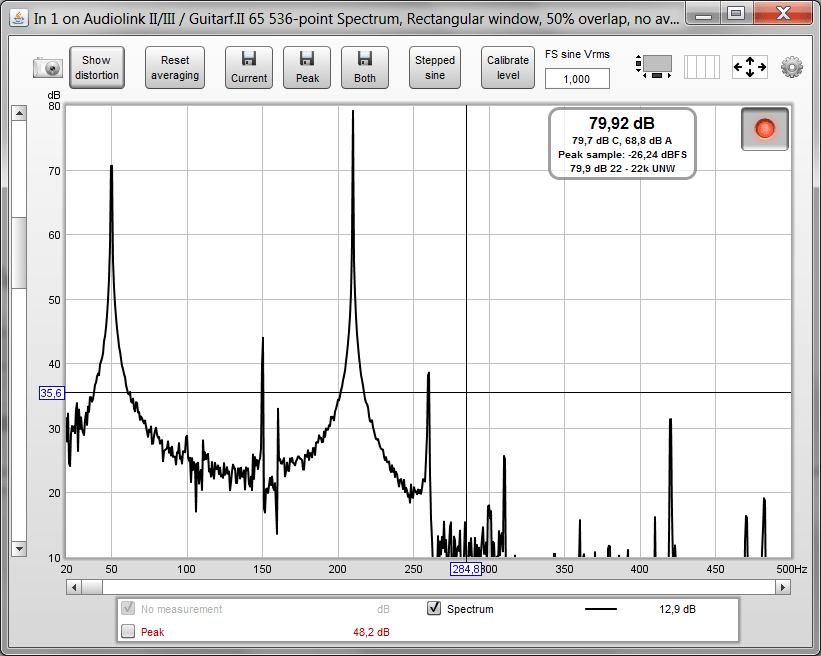The width and height of the screenshot is (821, 656).
Task: Toggle the frequency bars view icon
Action: click(702, 67)
